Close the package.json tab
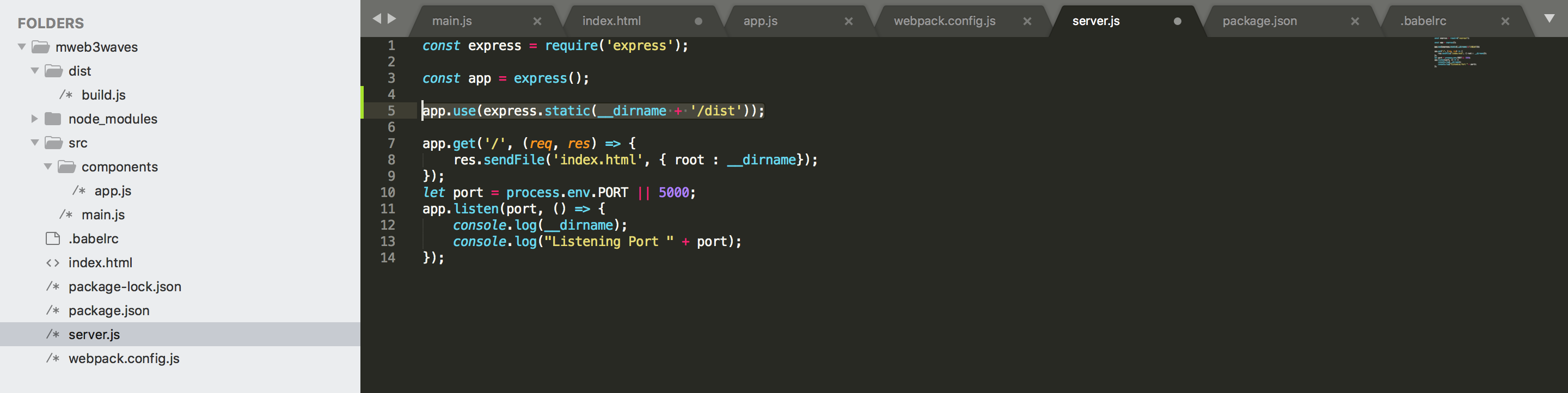 click(1355, 21)
